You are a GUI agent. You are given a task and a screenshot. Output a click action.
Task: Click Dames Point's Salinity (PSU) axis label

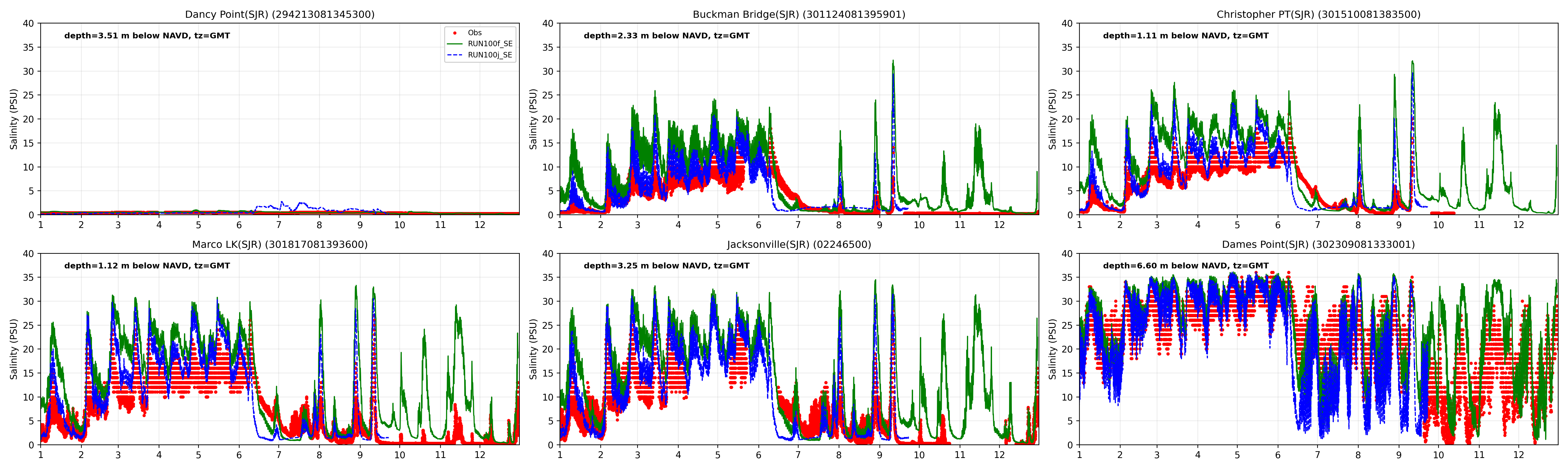point(1052,349)
